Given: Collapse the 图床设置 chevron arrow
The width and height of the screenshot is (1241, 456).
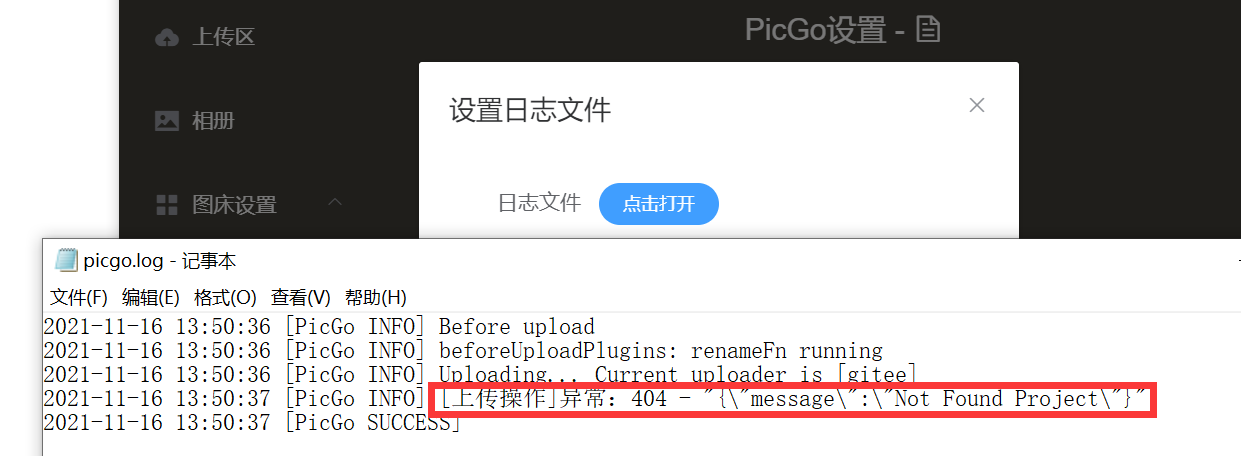Looking at the screenshot, I should click(x=335, y=202).
